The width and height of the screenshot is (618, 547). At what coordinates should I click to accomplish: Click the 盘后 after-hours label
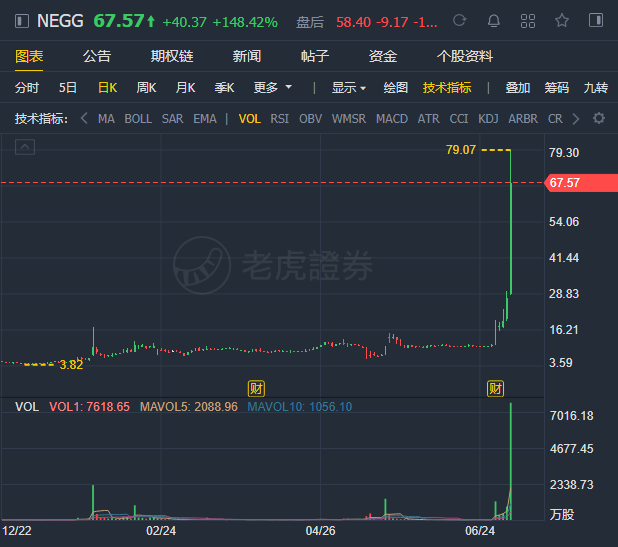pos(310,22)
